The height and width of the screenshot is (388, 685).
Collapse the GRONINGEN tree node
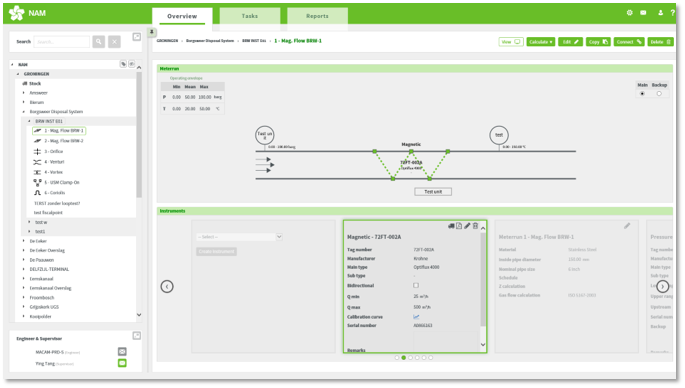(18, 74)
